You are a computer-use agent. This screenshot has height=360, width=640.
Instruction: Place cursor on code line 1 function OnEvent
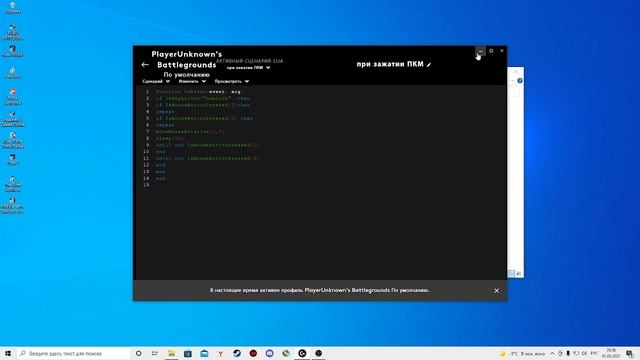point(198,92)
